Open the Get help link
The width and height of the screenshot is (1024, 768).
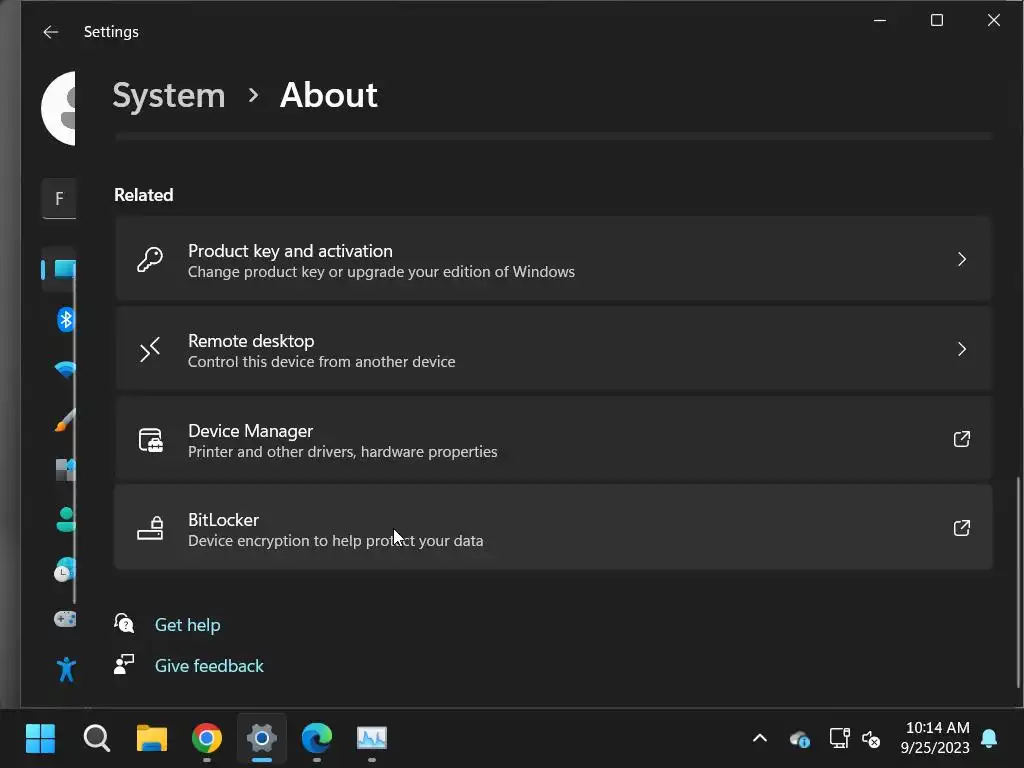click(187, 625)
